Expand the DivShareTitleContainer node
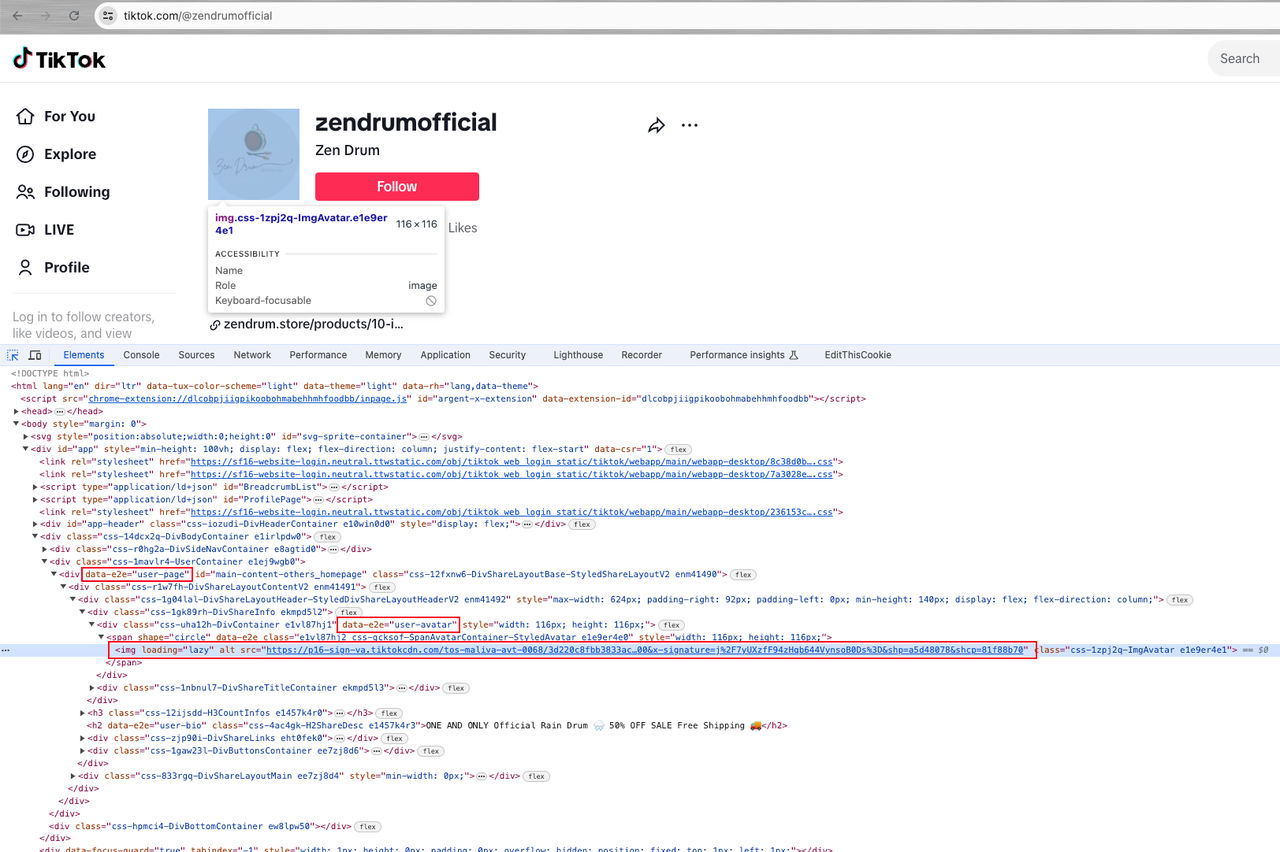 point(93,688)
